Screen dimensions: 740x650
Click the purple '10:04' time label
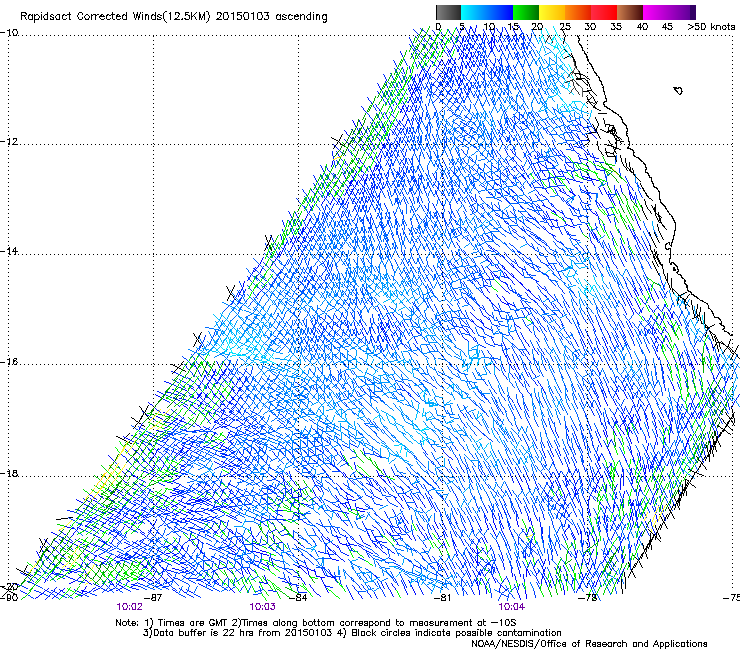512,607
